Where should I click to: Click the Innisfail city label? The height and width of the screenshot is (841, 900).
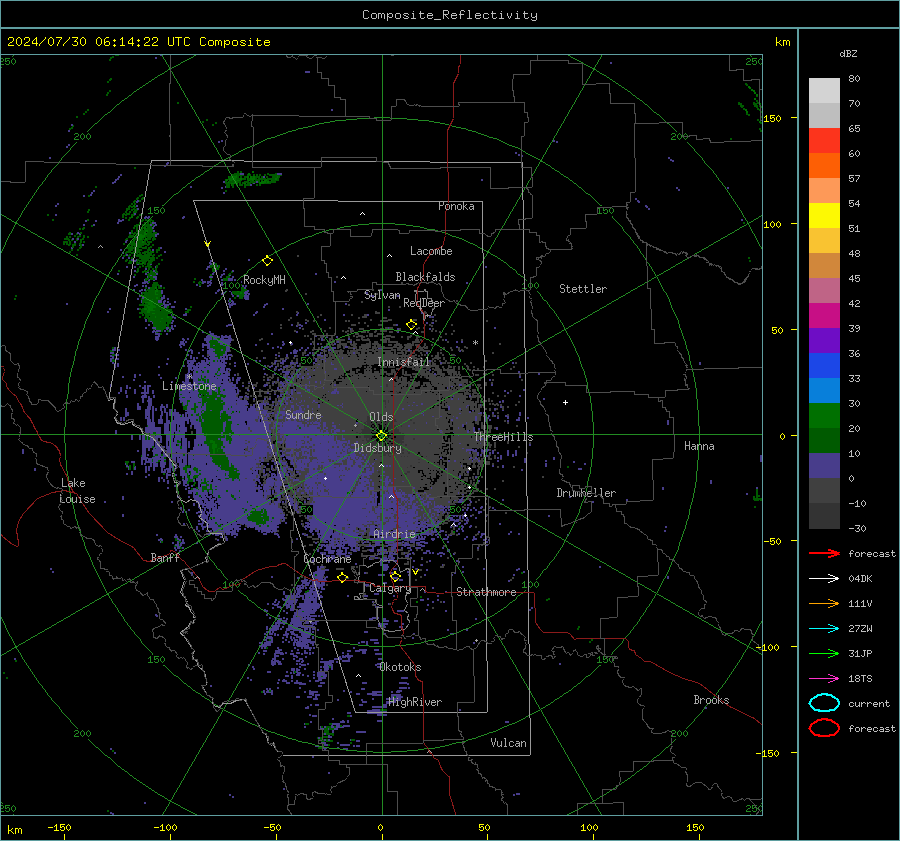[404, 362]
